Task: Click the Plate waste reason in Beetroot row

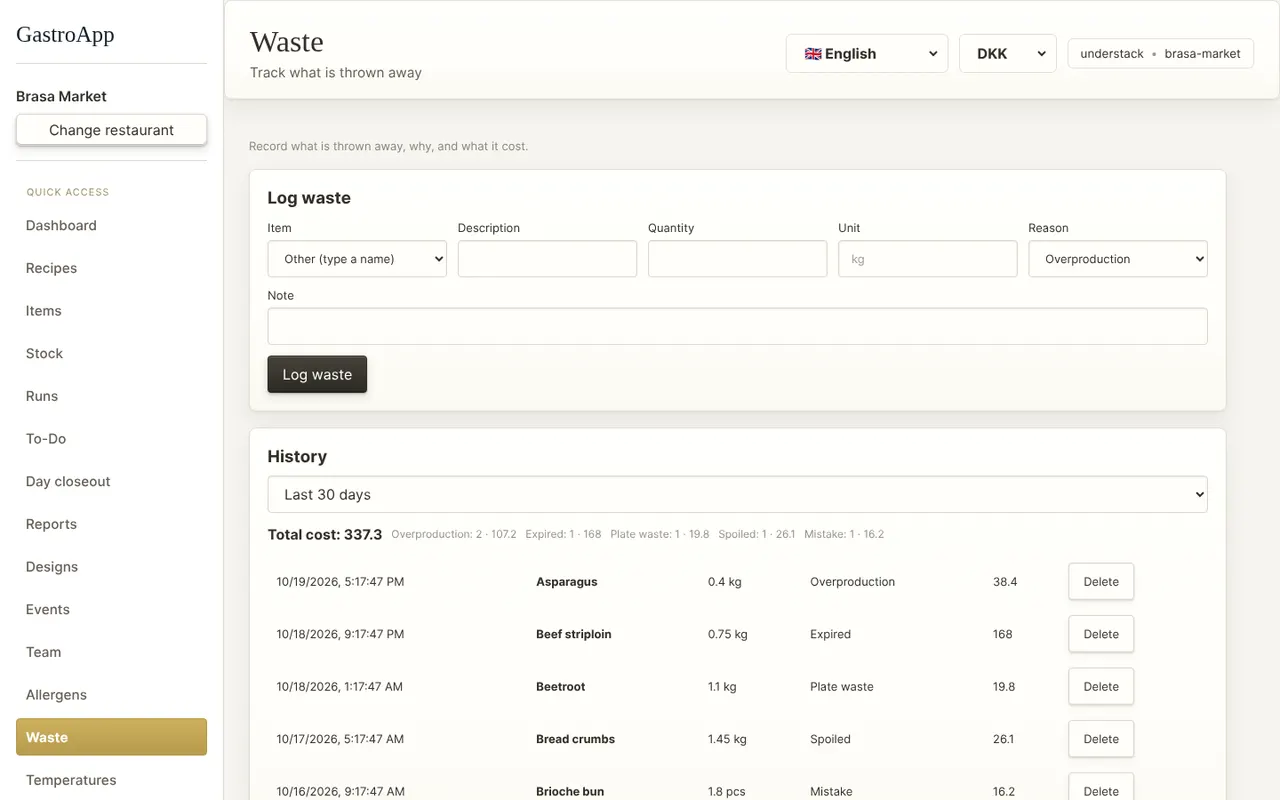Action: 842,687
